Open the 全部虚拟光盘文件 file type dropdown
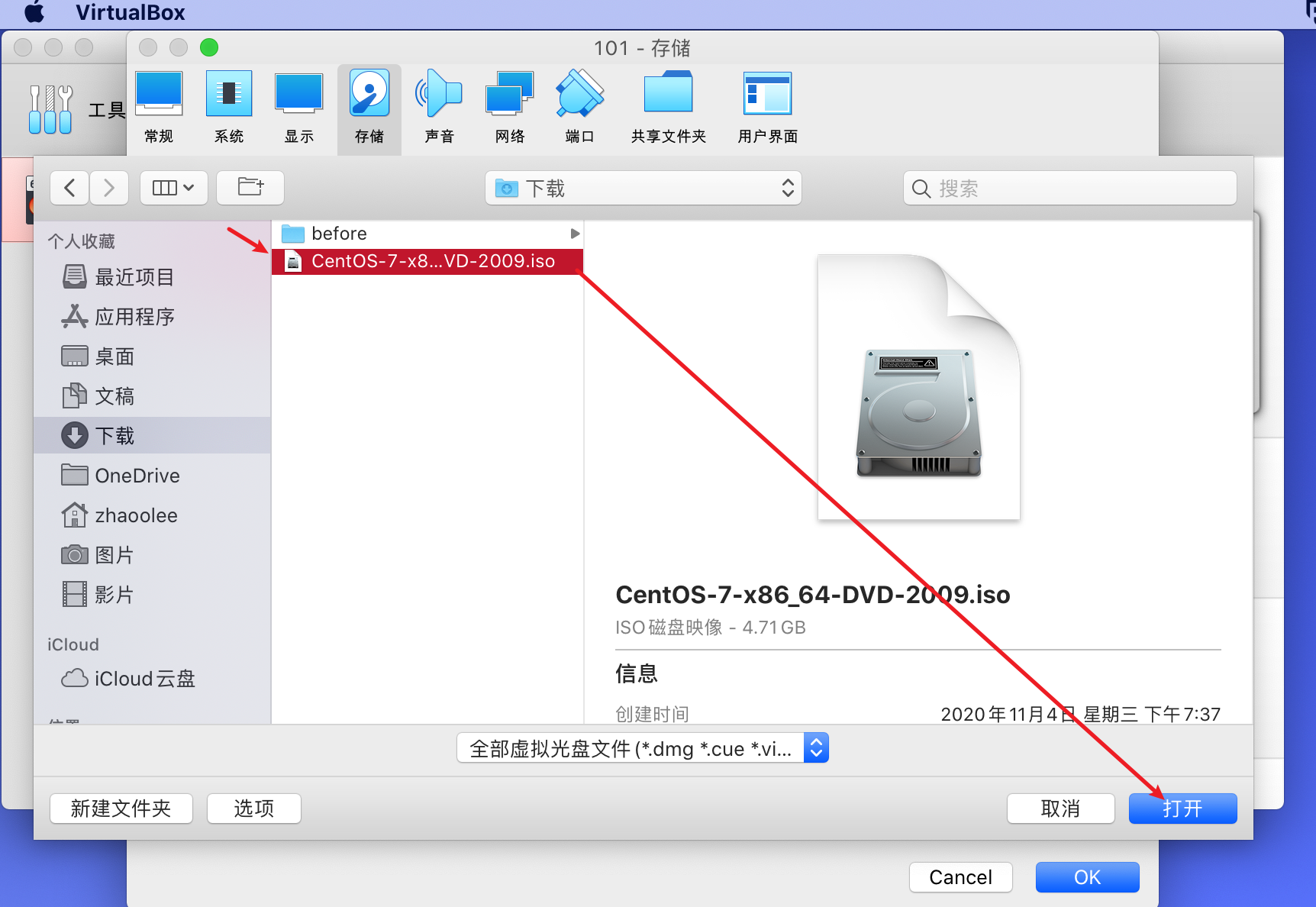 click(x=643, y=748)
